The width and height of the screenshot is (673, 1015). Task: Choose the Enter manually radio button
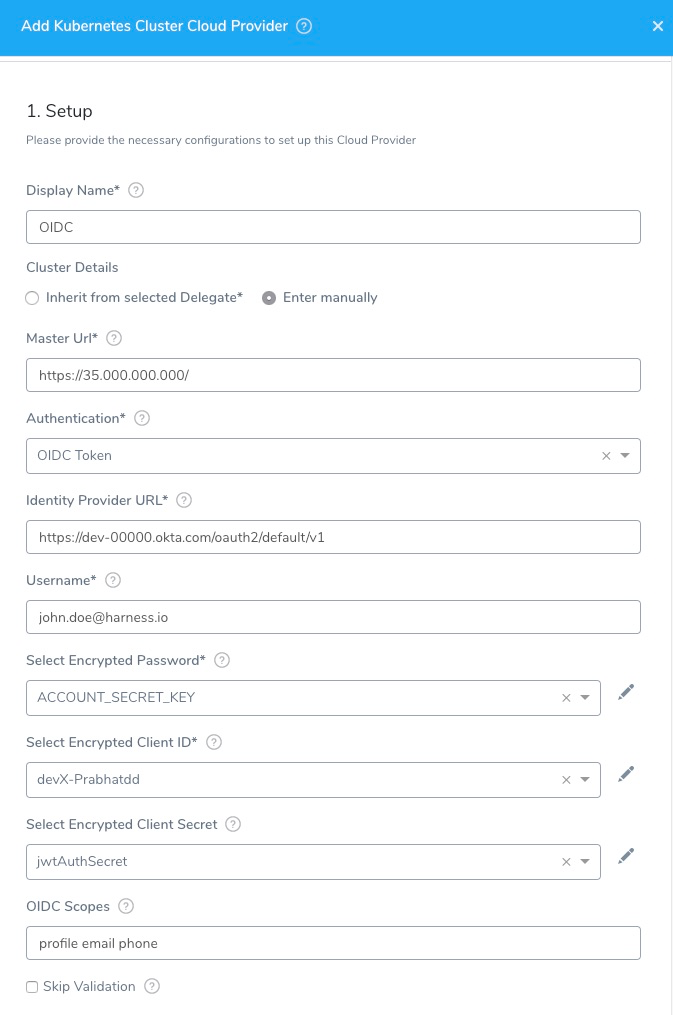click(x=269, y=298)
